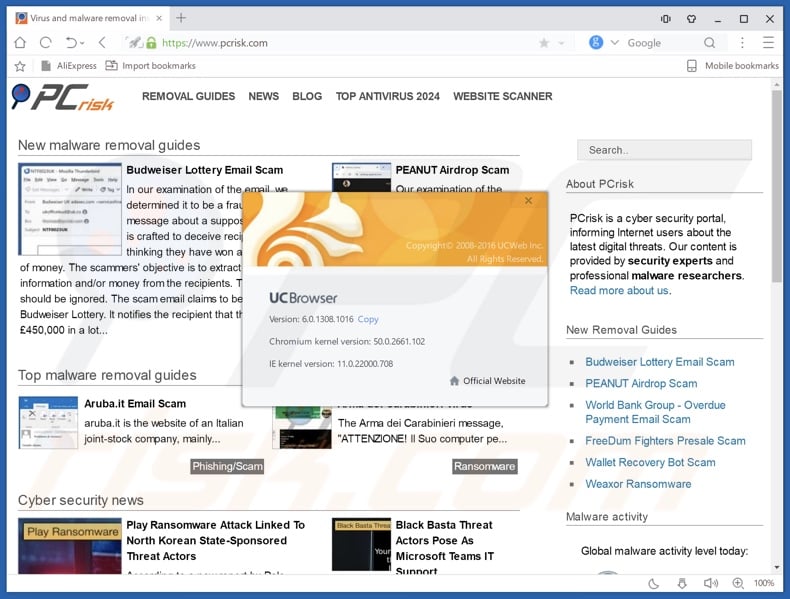Click the undo/restore closed tab icon
Image resolution: width=790 pixels, height=599 pixels.
[71, 43]
